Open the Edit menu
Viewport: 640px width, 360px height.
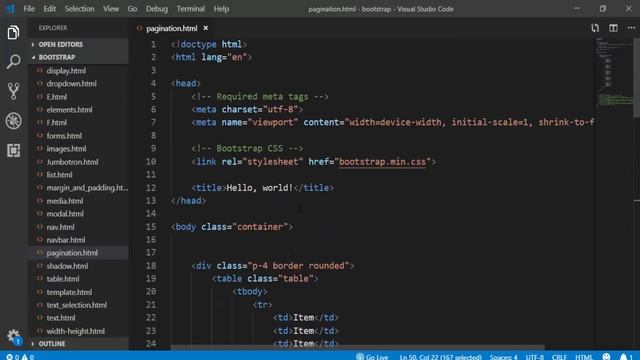tap(49, 9)
